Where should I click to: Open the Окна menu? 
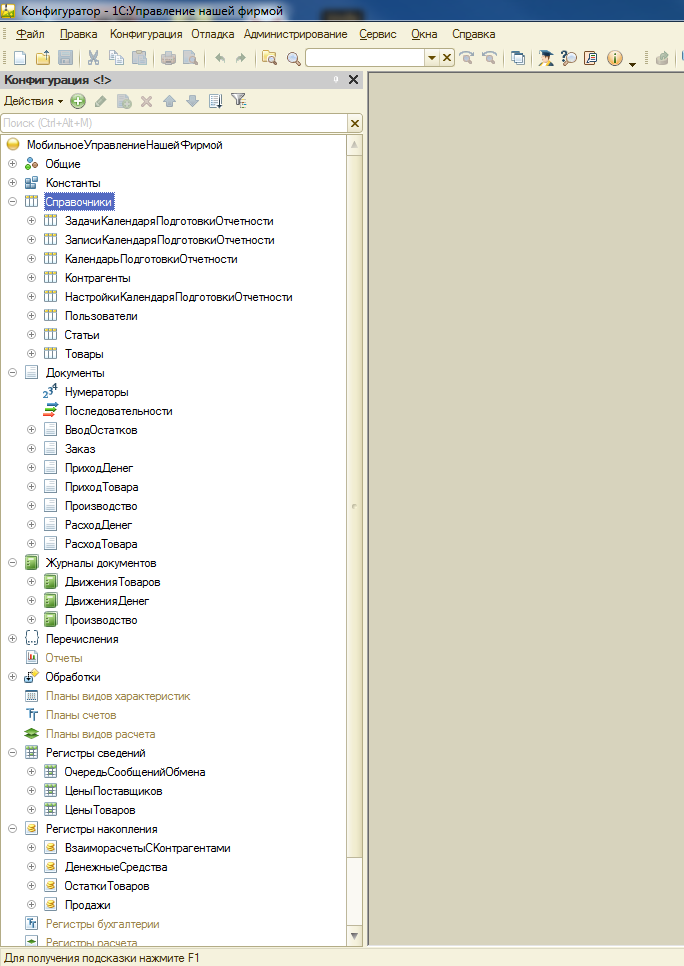[x=424, y=34]
